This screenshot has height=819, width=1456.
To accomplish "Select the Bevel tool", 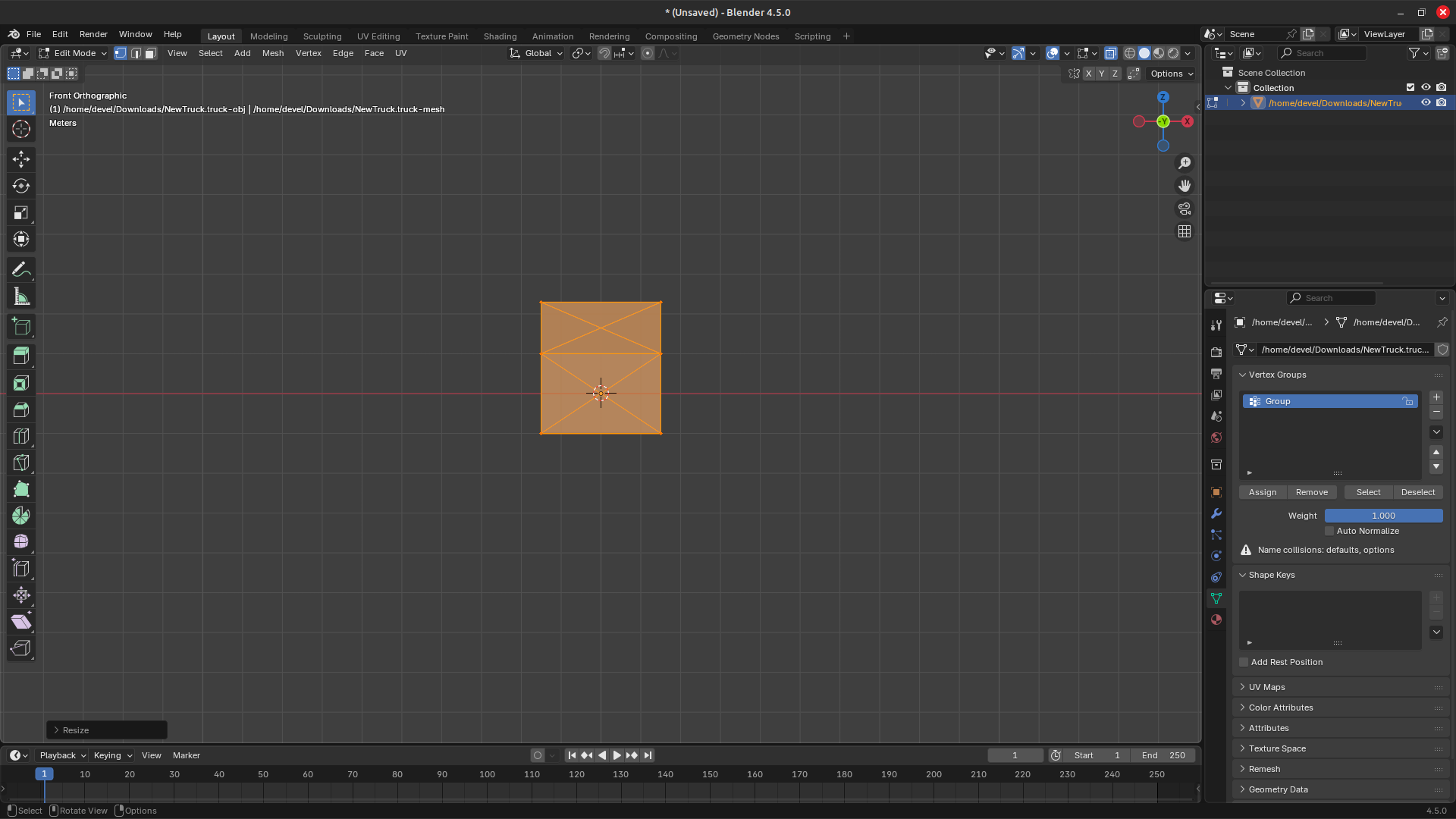I will (21, 409).
